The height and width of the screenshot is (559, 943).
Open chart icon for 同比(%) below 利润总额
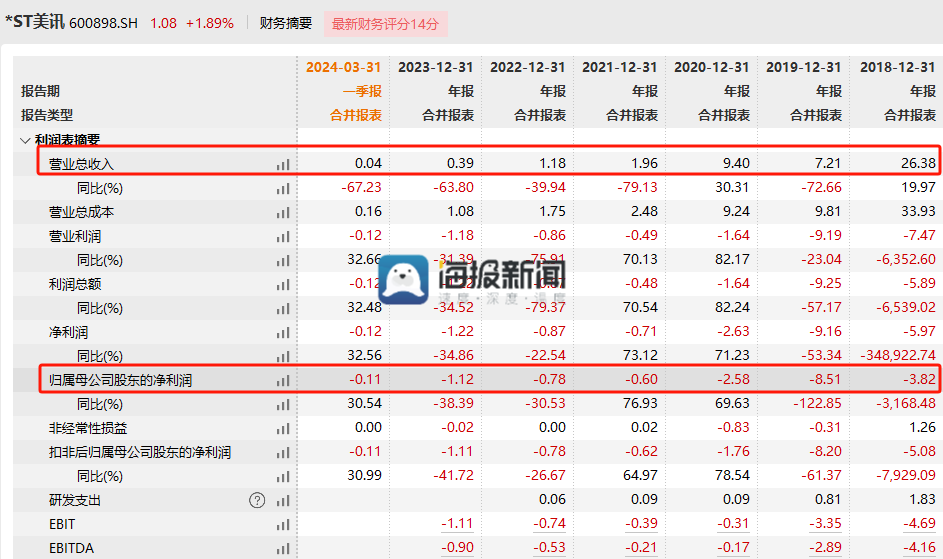click(x=283, y=309)
